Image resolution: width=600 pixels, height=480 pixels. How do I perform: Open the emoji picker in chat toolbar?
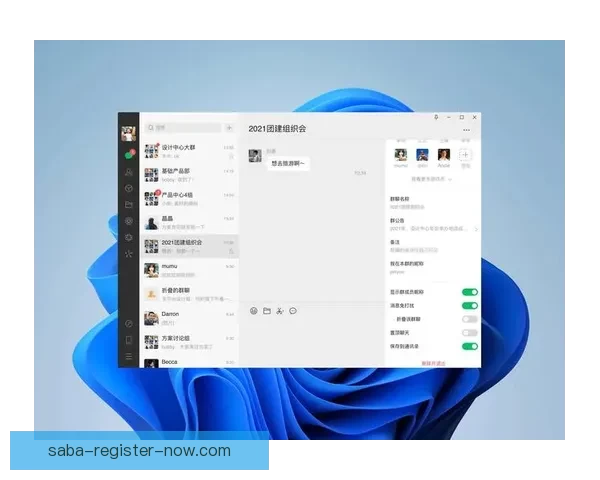click(x=254, y=311)
